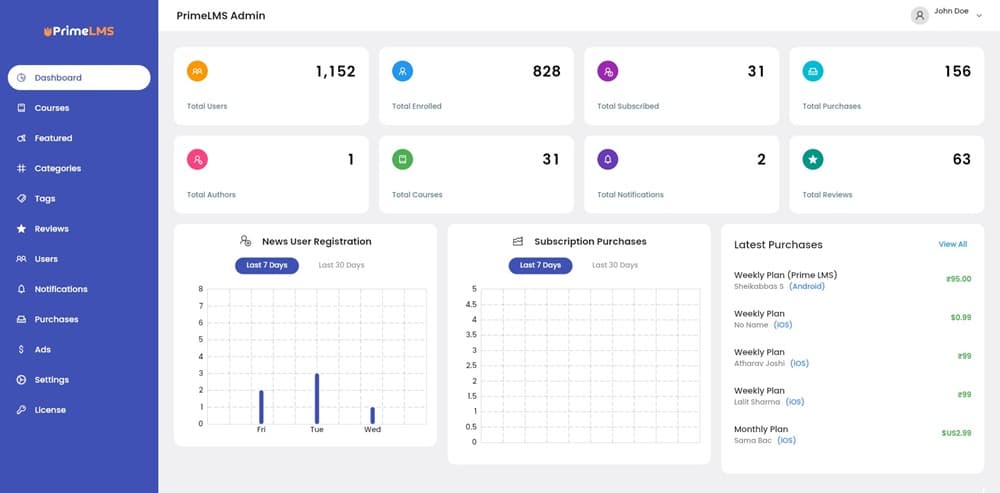Click the teal Total Purchases icon

coord(813,71)
